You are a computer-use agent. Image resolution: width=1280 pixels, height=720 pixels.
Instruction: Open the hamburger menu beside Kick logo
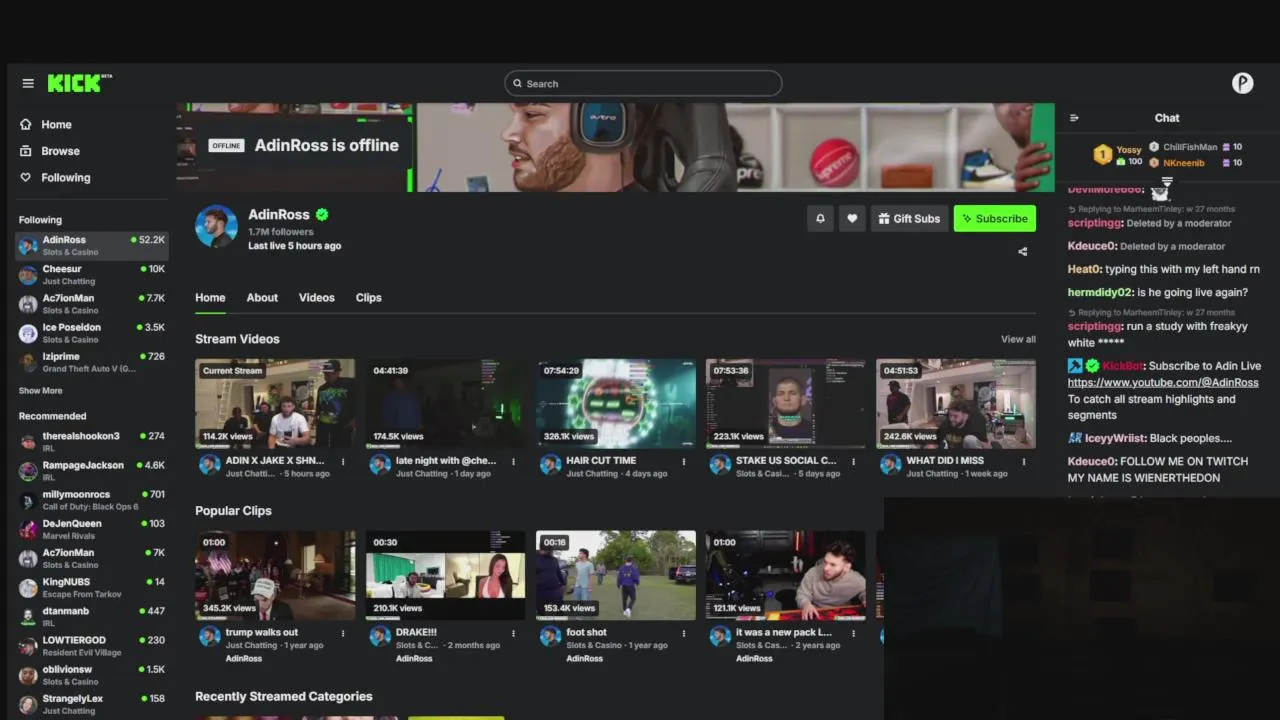[x=28, y=84]
